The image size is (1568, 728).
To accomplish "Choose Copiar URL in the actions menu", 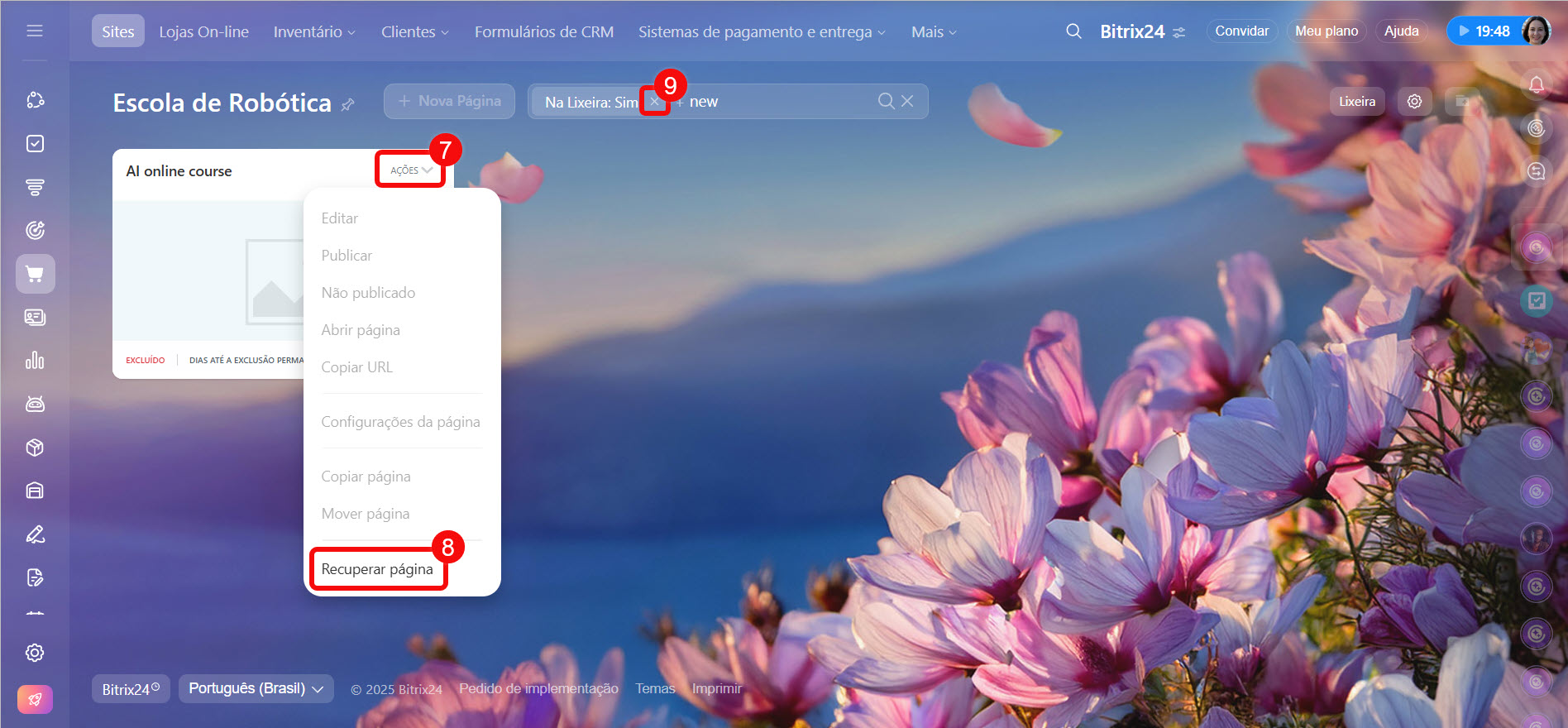I will click(356, 367).
